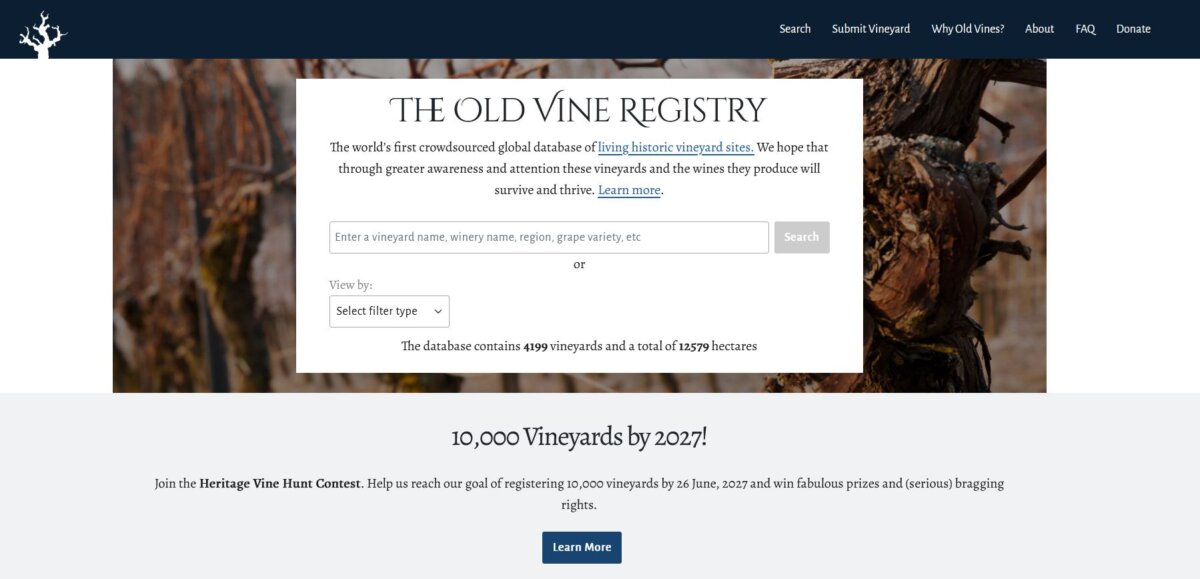Click the gray Search button
This screenshot has height=579, width=1200.
pos(801,237)
